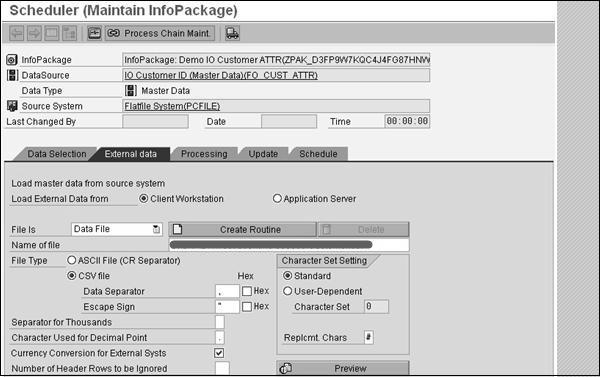
Task: Click the Separator for Thousands field
Action: (220, 322)
